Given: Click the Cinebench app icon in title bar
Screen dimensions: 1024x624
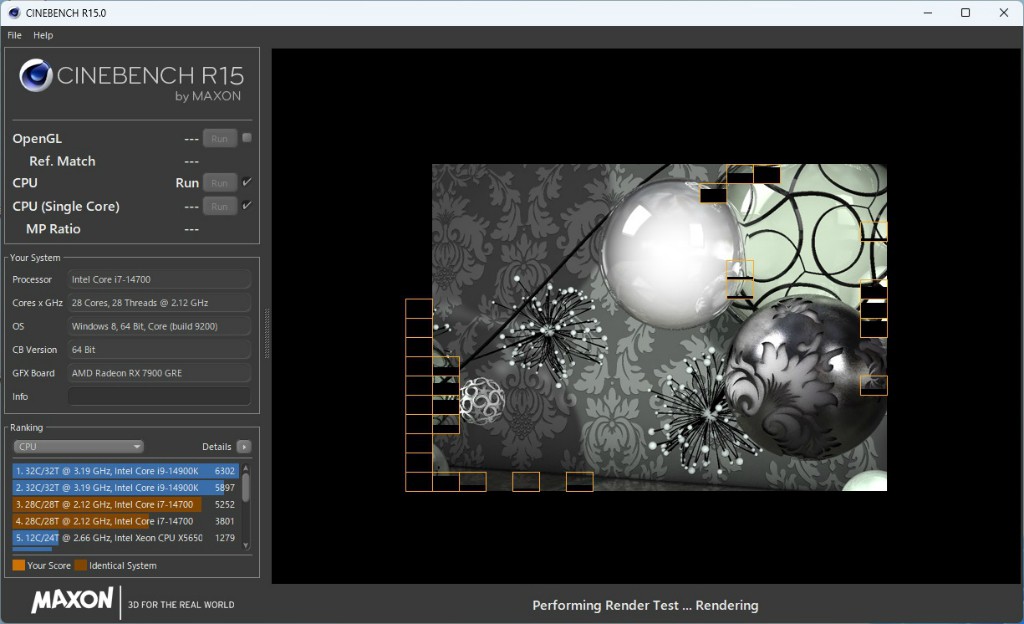Looking at the screenshot, I should click(x=13, y=13).
